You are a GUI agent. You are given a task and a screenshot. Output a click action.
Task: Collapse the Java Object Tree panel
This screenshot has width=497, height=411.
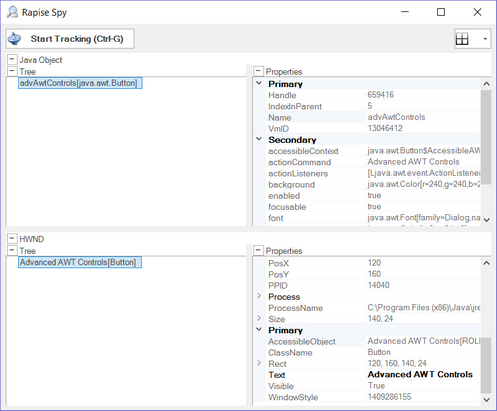pos(12,71)
